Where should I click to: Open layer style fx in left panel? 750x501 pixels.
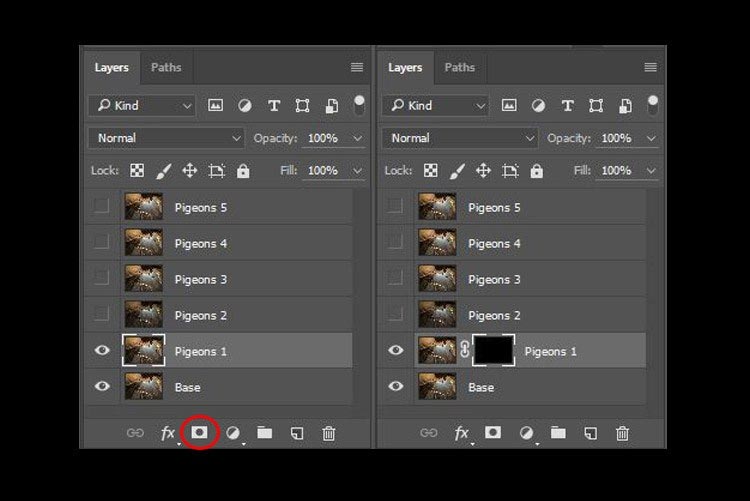[x=167, y=434]
